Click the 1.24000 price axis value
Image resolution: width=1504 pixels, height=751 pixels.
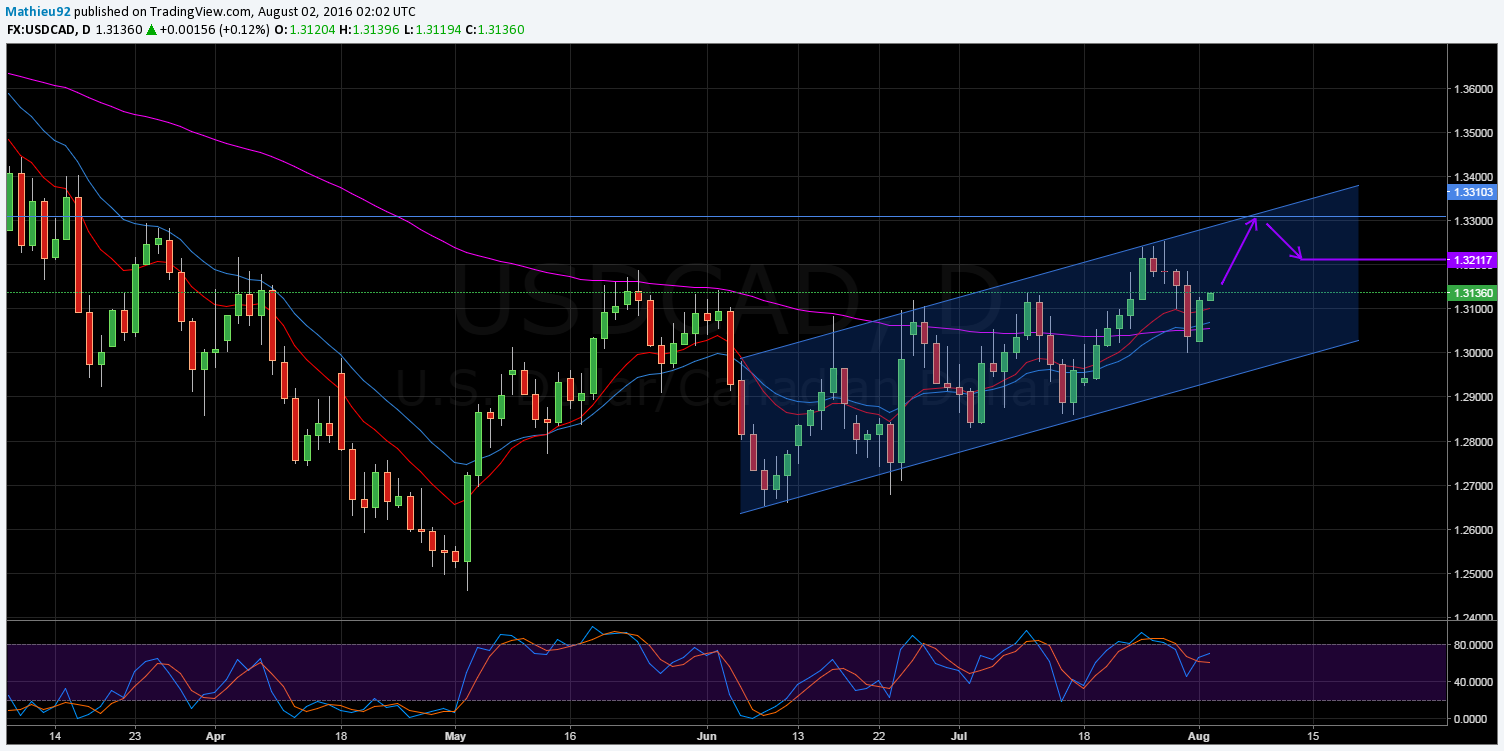1474,618
